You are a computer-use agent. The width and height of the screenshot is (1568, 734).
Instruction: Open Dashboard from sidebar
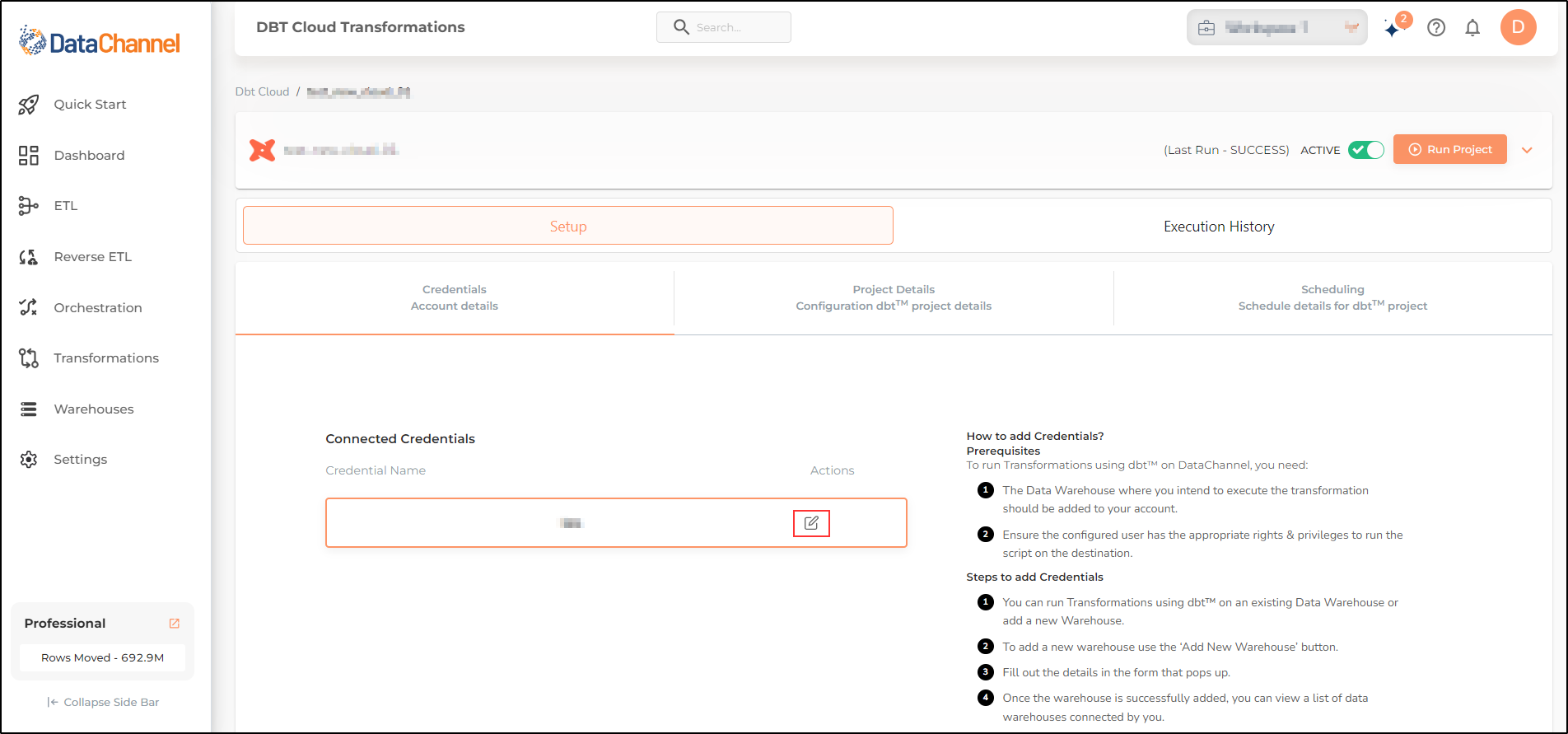(90, 156)
